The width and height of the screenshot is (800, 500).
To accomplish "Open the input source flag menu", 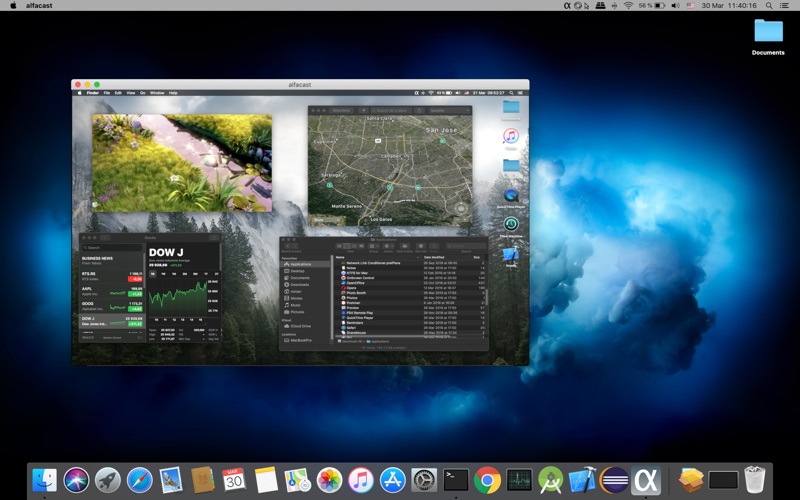I will point(689,6).
